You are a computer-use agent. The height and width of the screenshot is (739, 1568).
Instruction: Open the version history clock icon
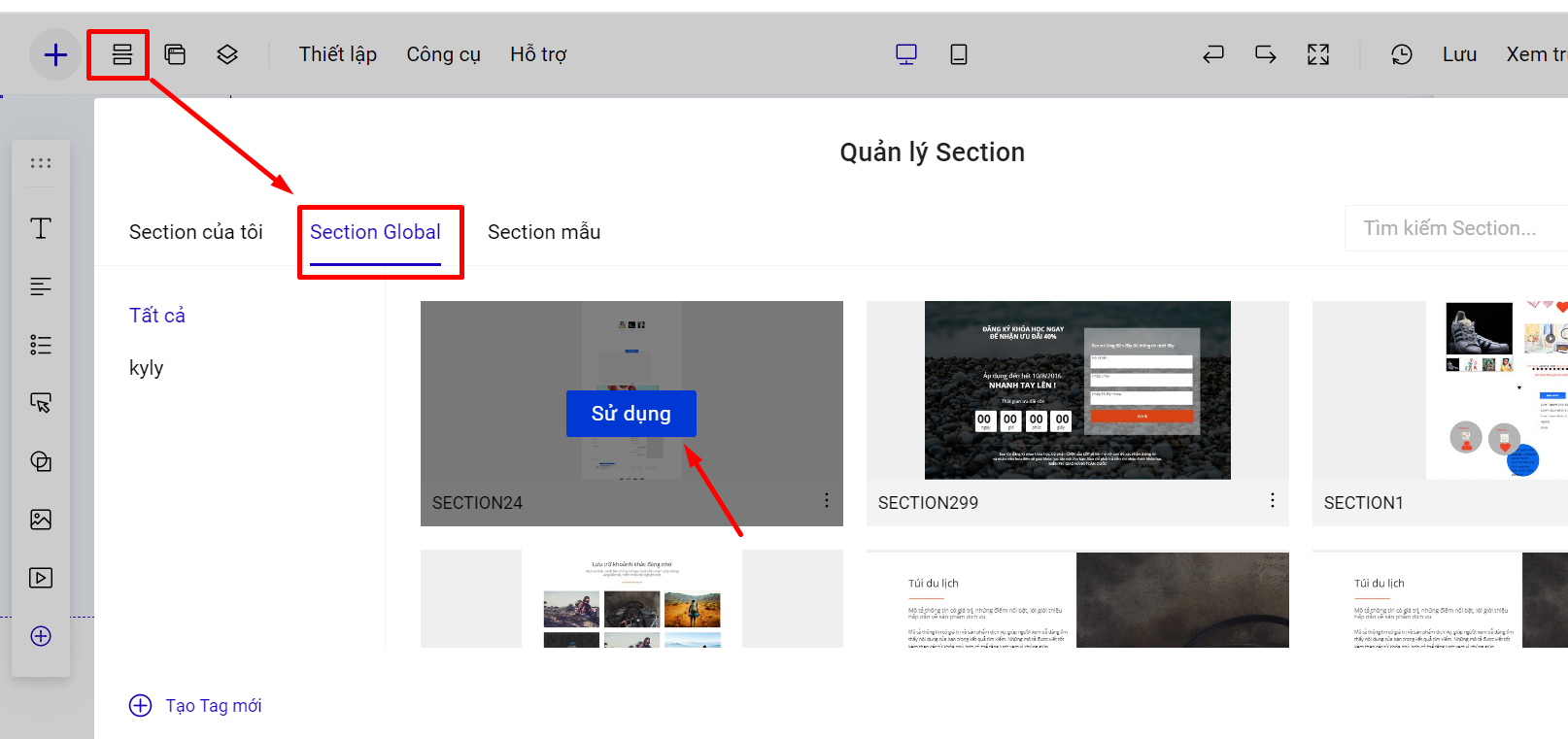point(1401,55)
